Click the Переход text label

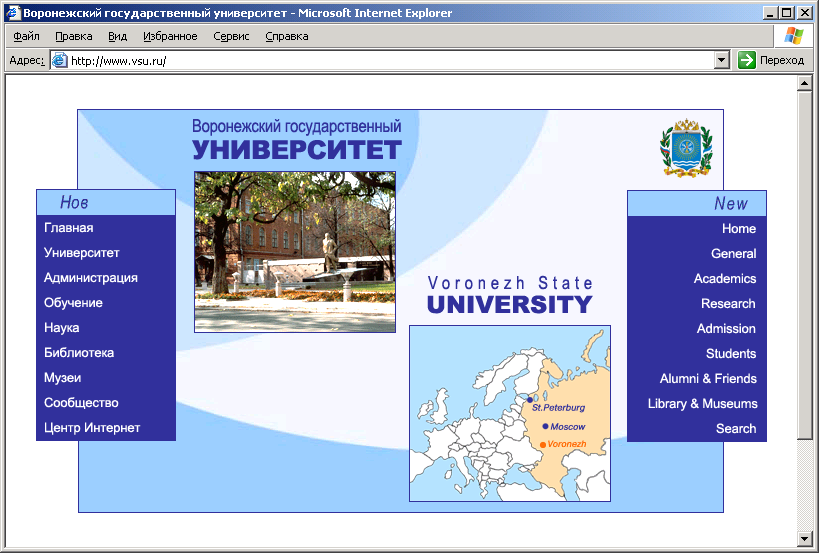pyautogui.click(x=782, y=60)
